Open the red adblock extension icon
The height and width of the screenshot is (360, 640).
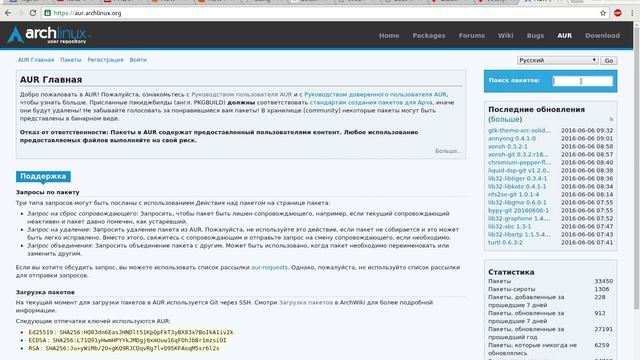(x=618, y=13)
